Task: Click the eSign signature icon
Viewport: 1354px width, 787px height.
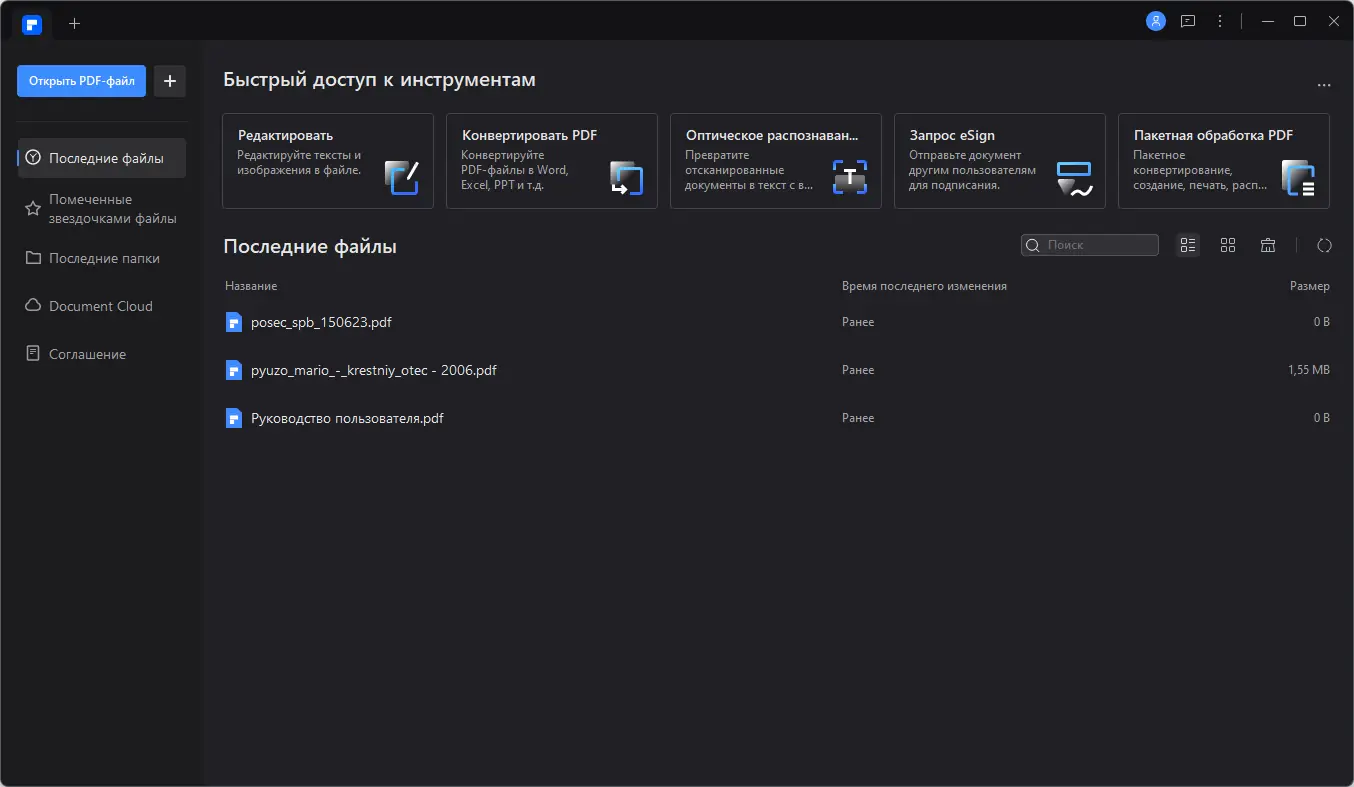Action: pyautogui.click(x=1074, y=178)
